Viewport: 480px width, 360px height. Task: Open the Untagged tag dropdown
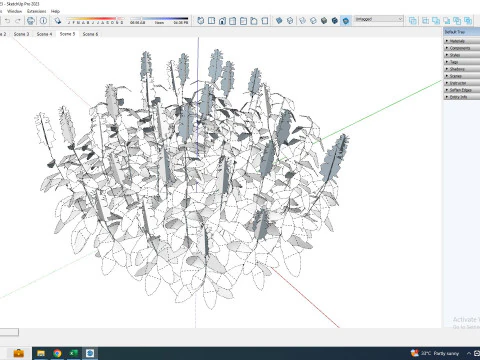(x=379, y=19)
